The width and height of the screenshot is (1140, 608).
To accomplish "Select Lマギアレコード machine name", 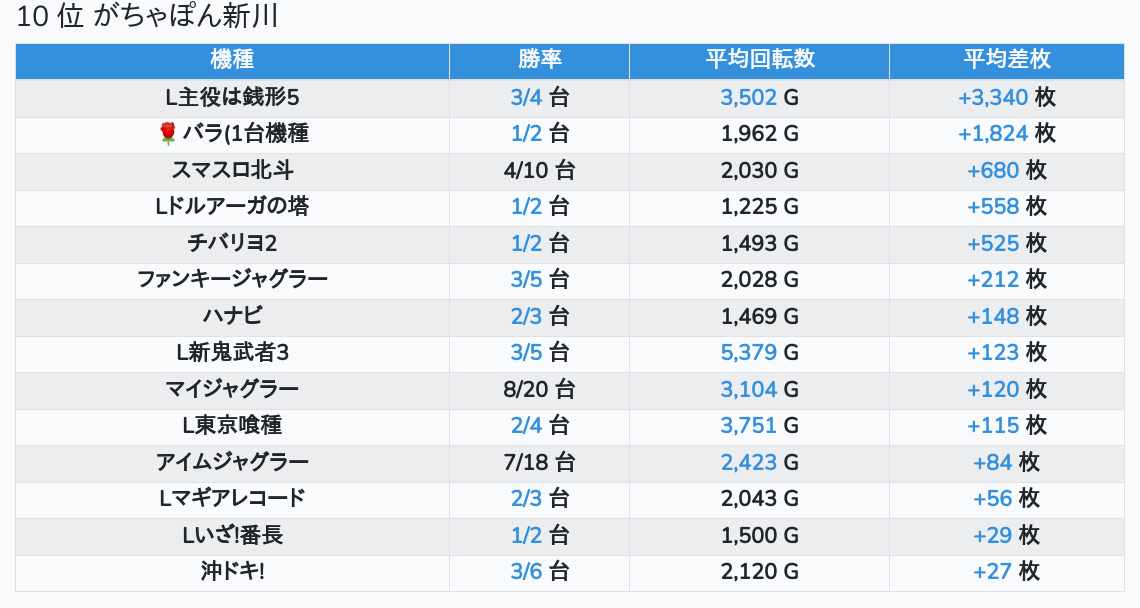I will [232, 499].
